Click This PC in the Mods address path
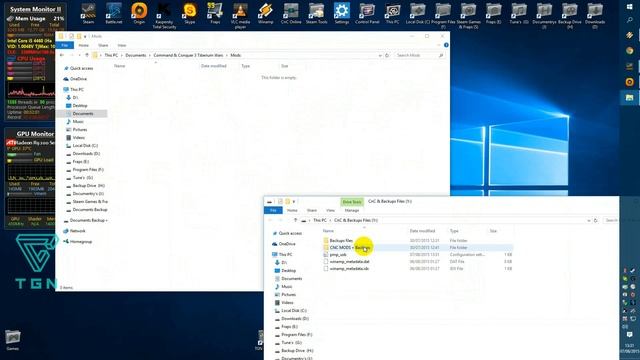This screenshot has height=360, width=640. 111,55
